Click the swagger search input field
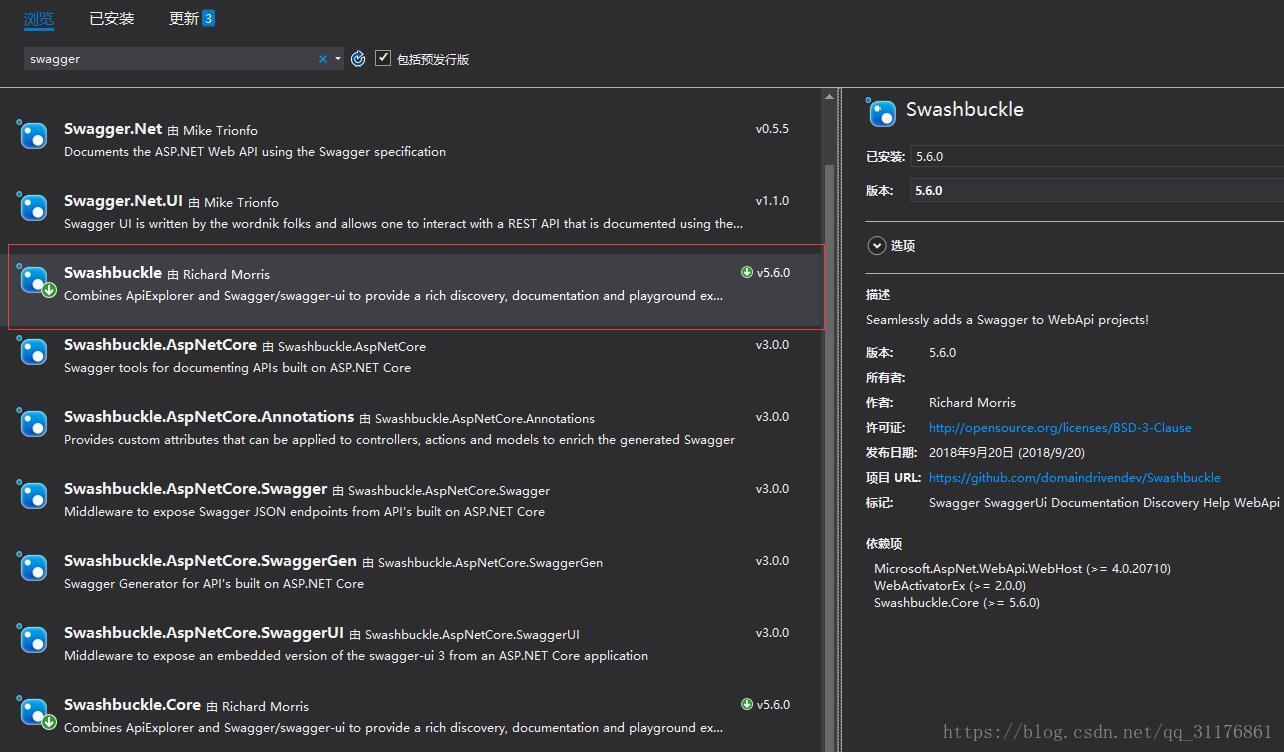 point(170,59)
